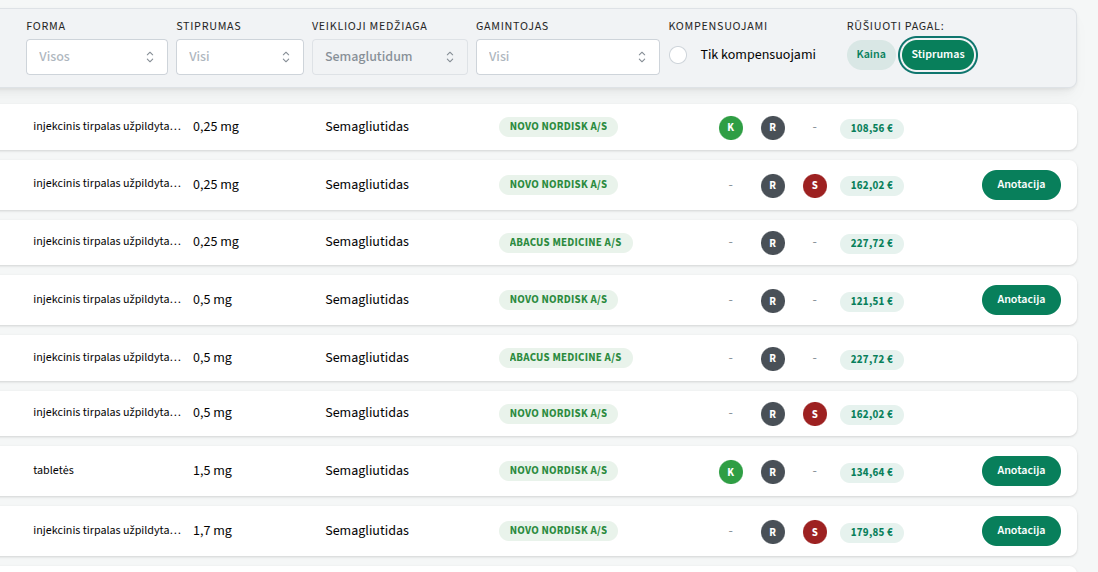Click R badge on first 227,72 € row

(x=772, y=243)
